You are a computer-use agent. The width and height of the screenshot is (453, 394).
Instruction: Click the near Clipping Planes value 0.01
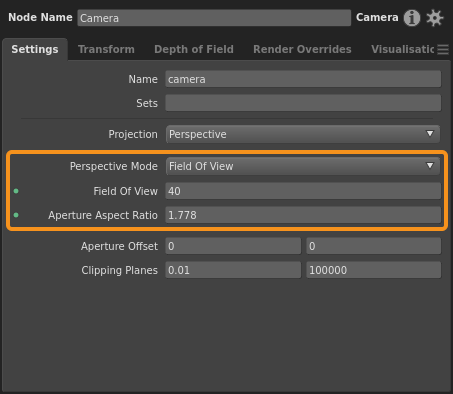(x=233, y=270)
